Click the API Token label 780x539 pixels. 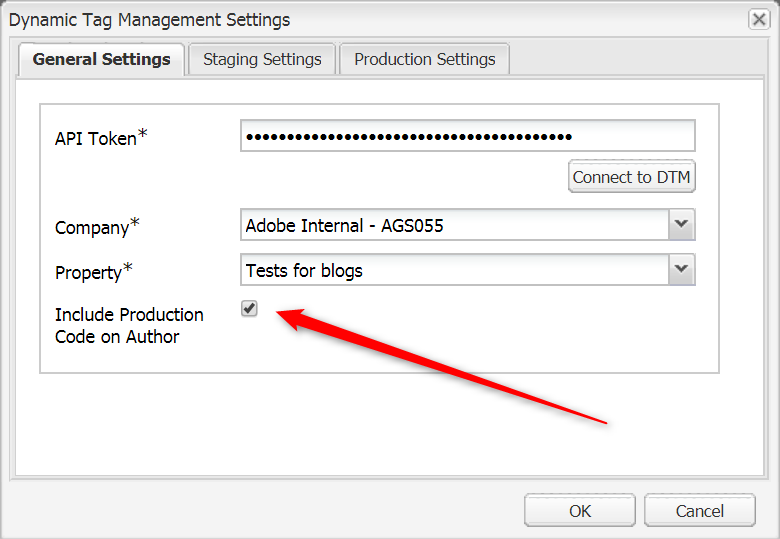tap(95, 139)
